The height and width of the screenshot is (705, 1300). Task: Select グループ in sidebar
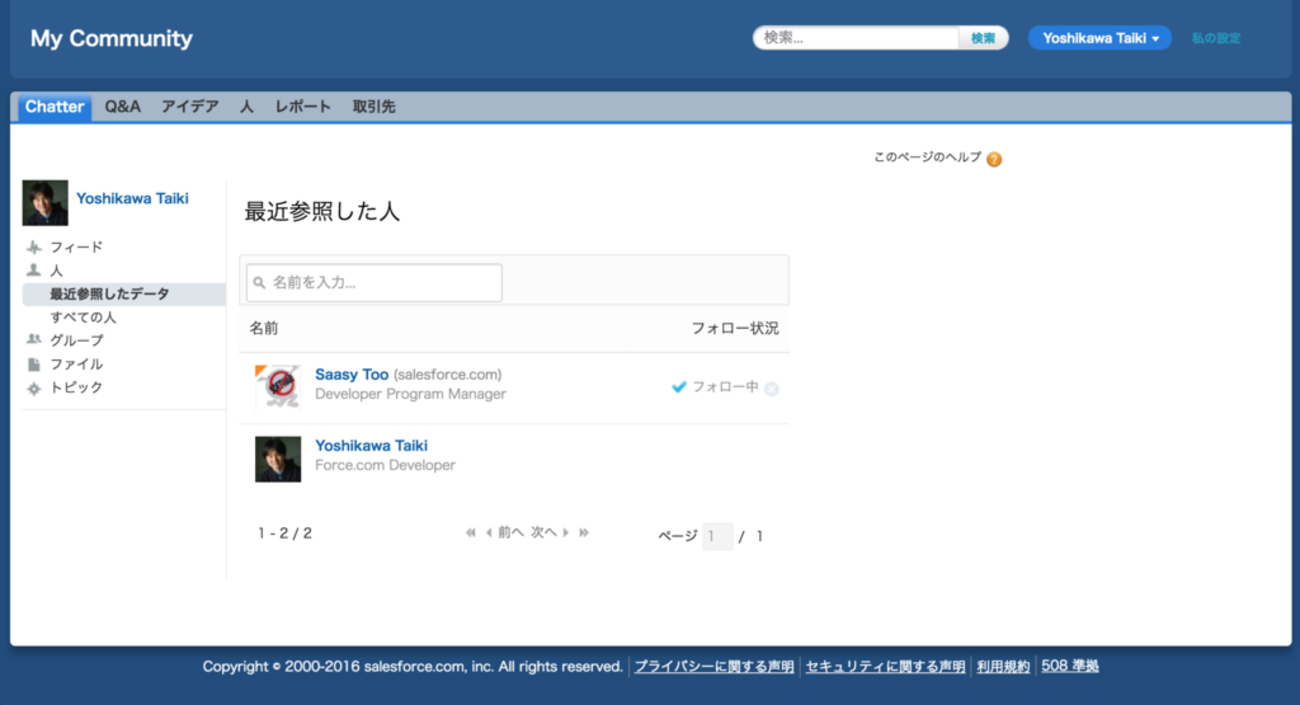pyautogui.click(x=77, y=340)
